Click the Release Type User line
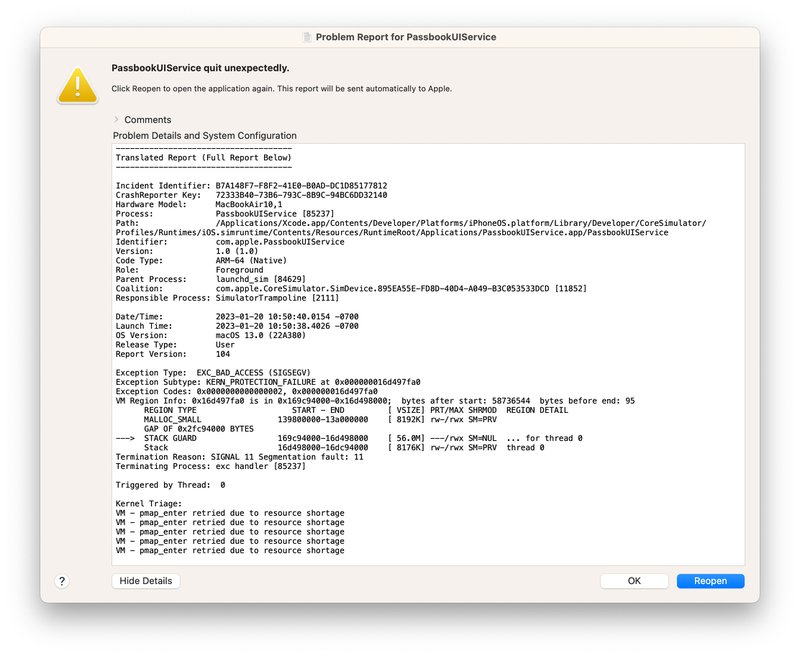 point(175,344)
